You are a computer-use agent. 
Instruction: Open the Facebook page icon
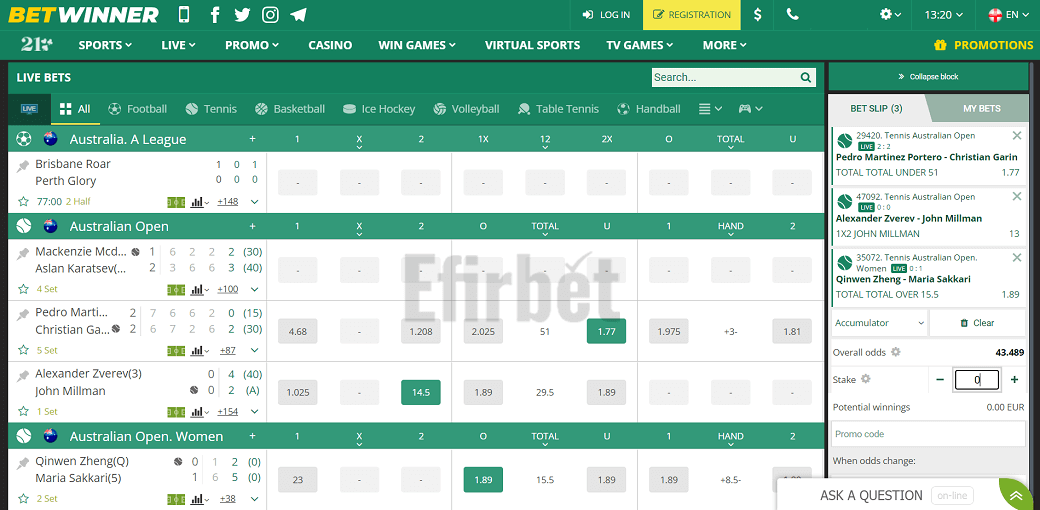(214, 15)
